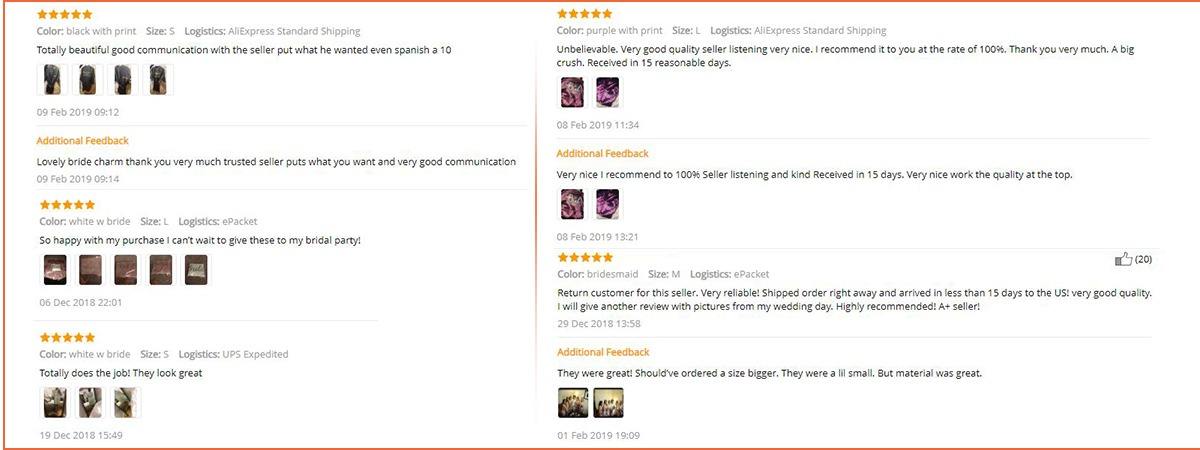Image resolution: width=1200 pixels, height=450 pixels.
Task: View first photo in bridal party review
Action: pyautogui.click(x=55, y=269)
